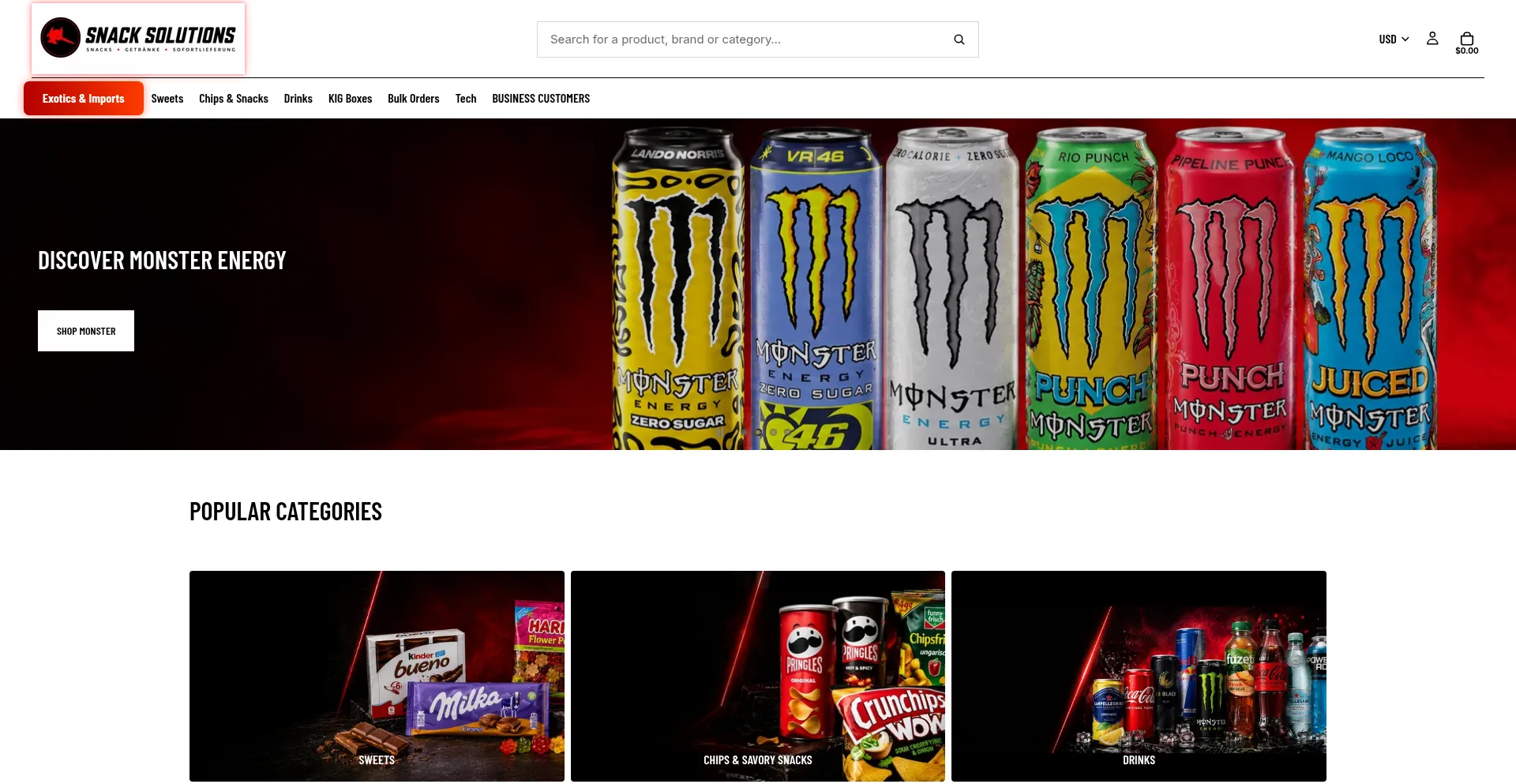Screen dimensions: 1516x784
Task: Click the SHOP MONSTER button
Action: pyautogui.click(x=86, y=331)
